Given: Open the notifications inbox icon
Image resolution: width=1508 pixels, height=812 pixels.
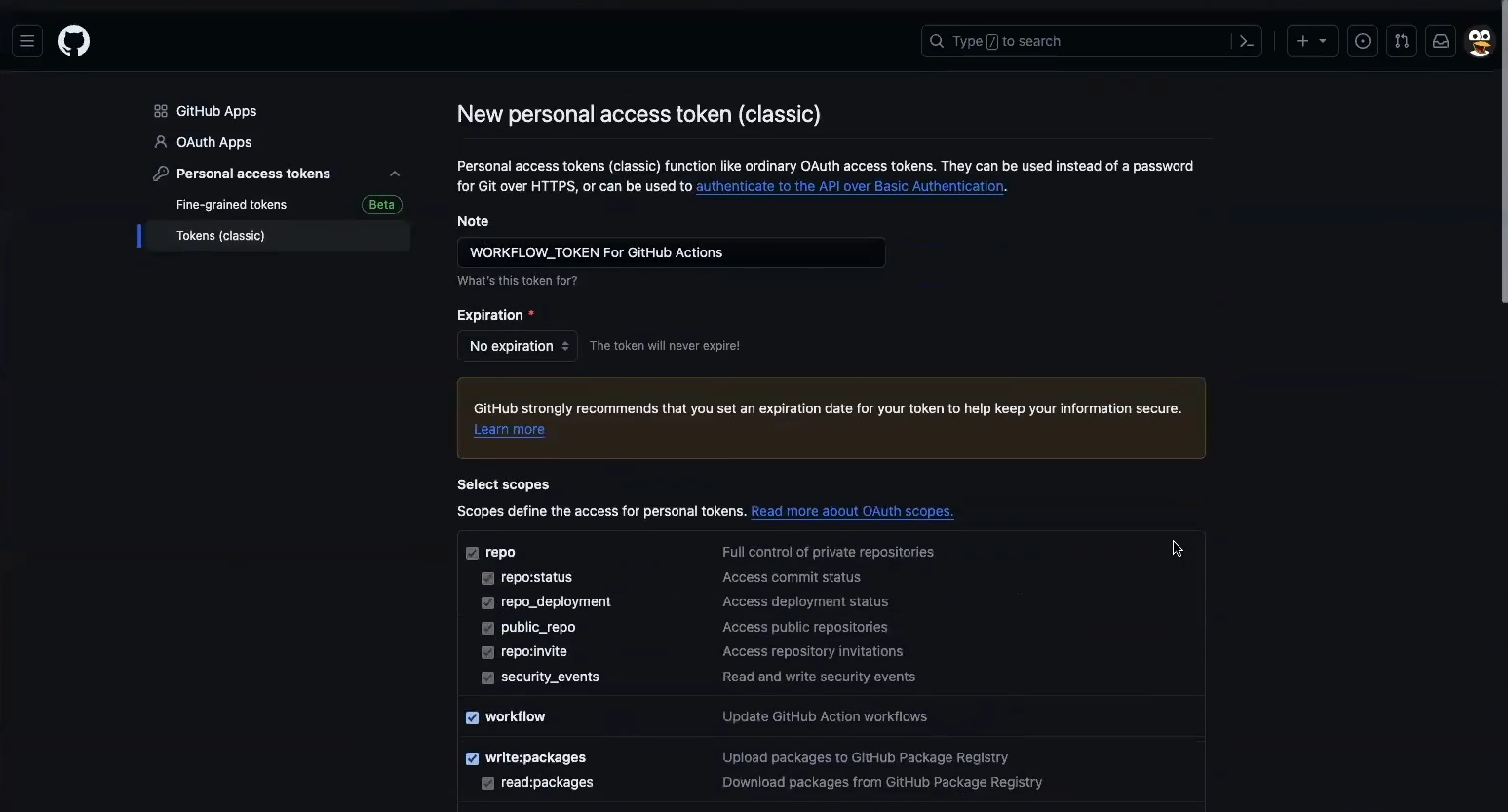Looking at the screenshot, I should coord(1441,41).
